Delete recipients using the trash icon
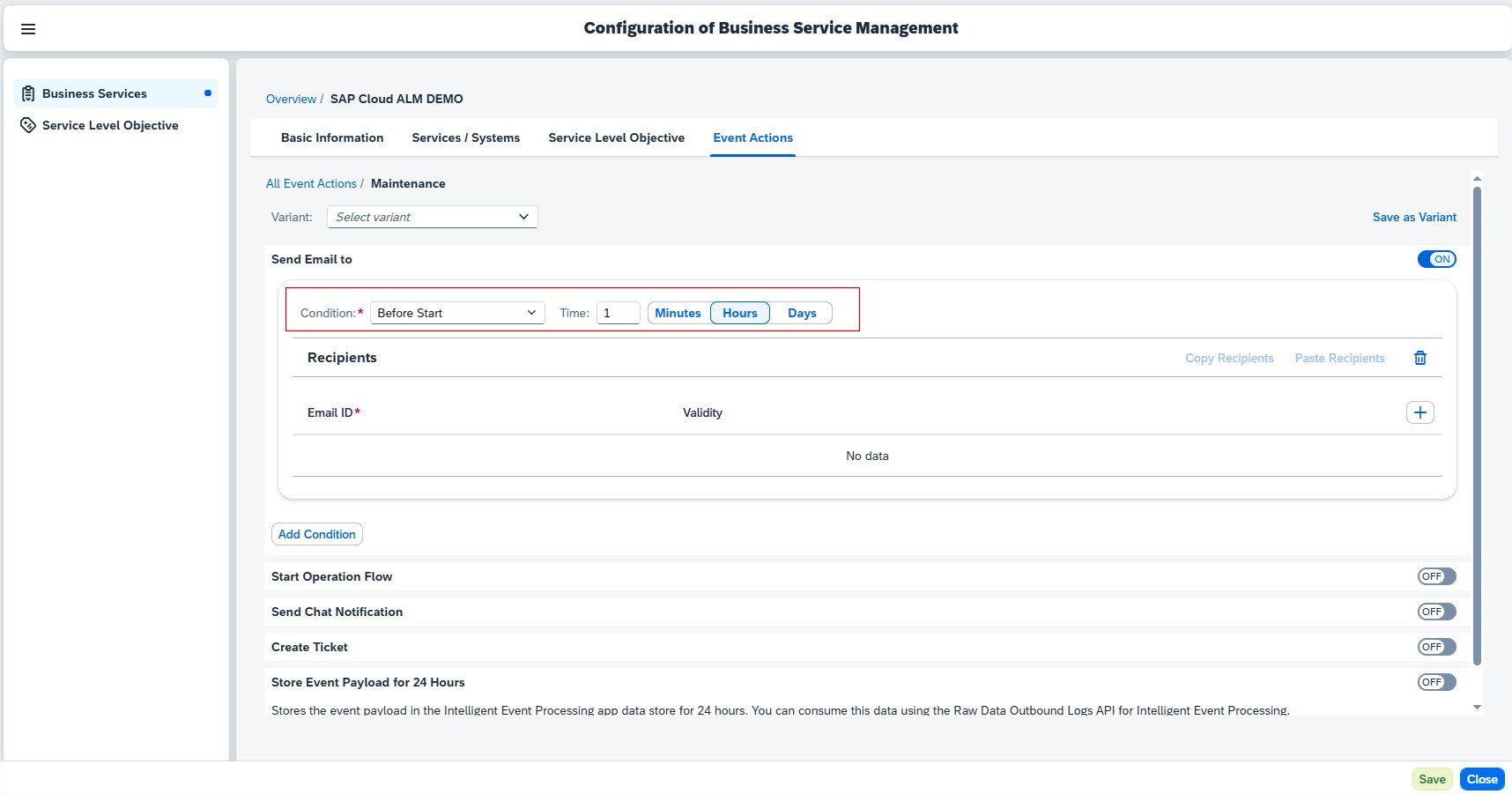Viewport: 1512px width, 794px height. 1419,358
